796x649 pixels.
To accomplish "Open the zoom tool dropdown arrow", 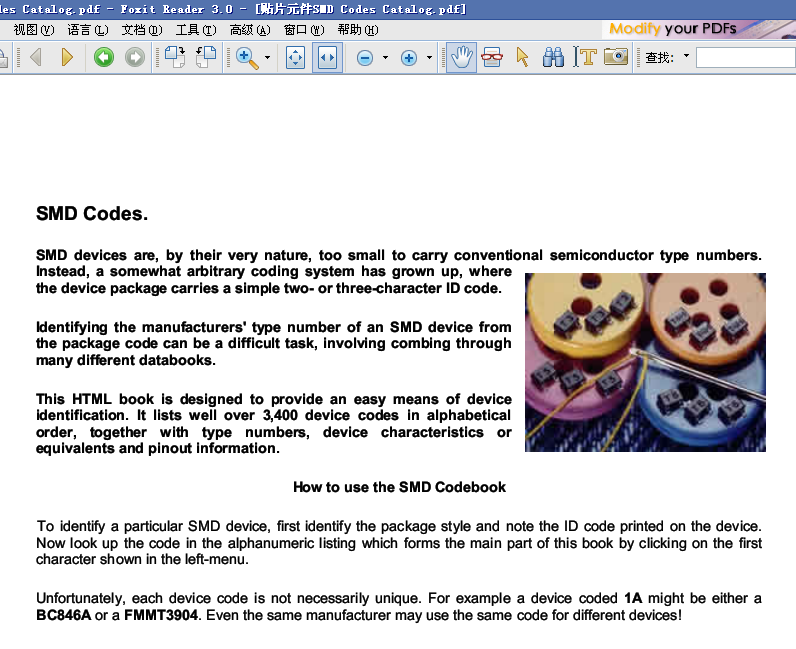I will pyautogui.click(x=268, y=57).
